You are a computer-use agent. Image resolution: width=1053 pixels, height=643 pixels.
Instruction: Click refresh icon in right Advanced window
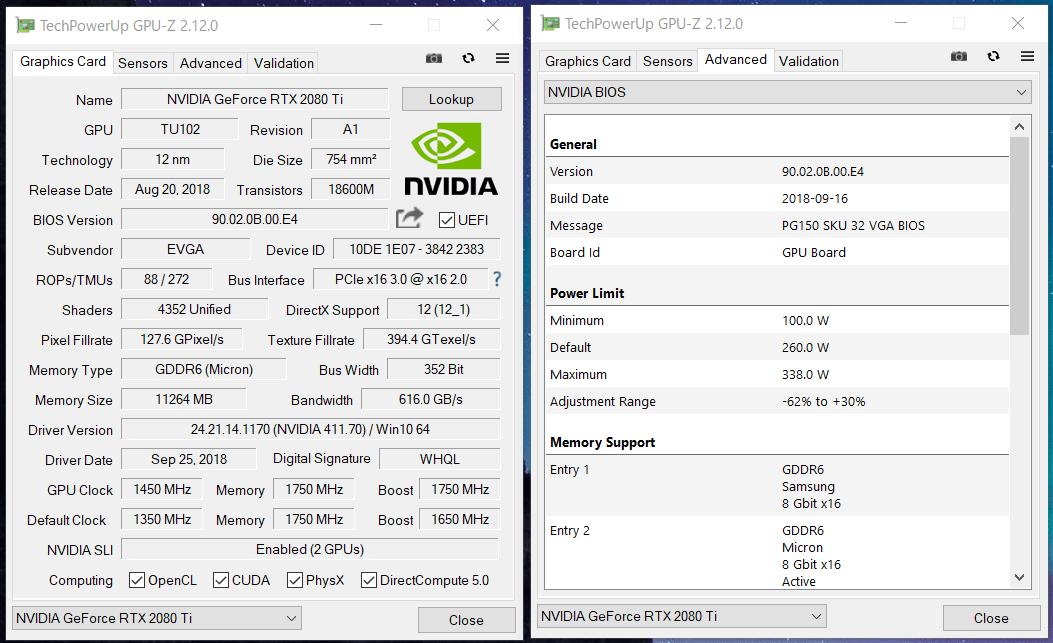(994, 56)
